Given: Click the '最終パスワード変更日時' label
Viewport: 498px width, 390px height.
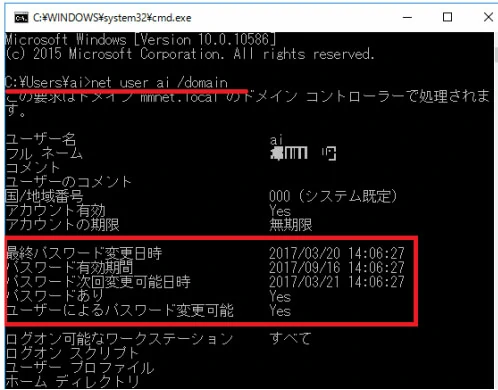Looking at the screenshot, I should click(x=84, y=253).
